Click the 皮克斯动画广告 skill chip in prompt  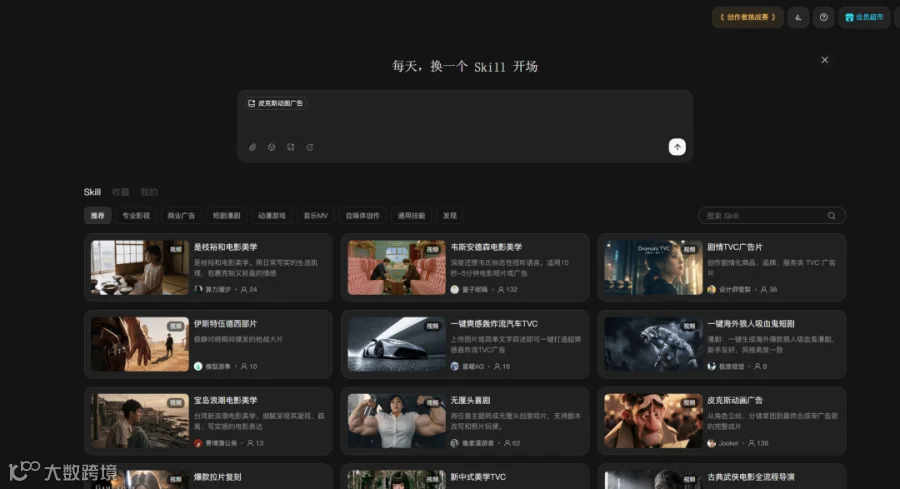pos(276,103)
